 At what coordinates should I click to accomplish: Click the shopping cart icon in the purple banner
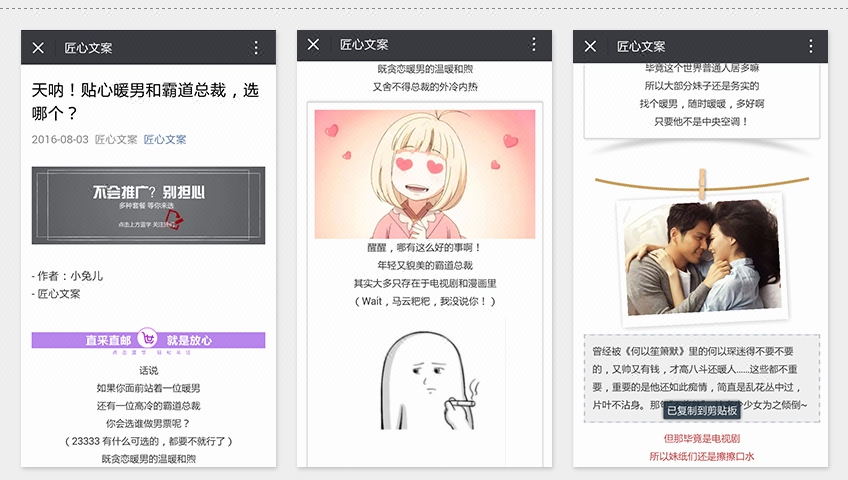148,339
